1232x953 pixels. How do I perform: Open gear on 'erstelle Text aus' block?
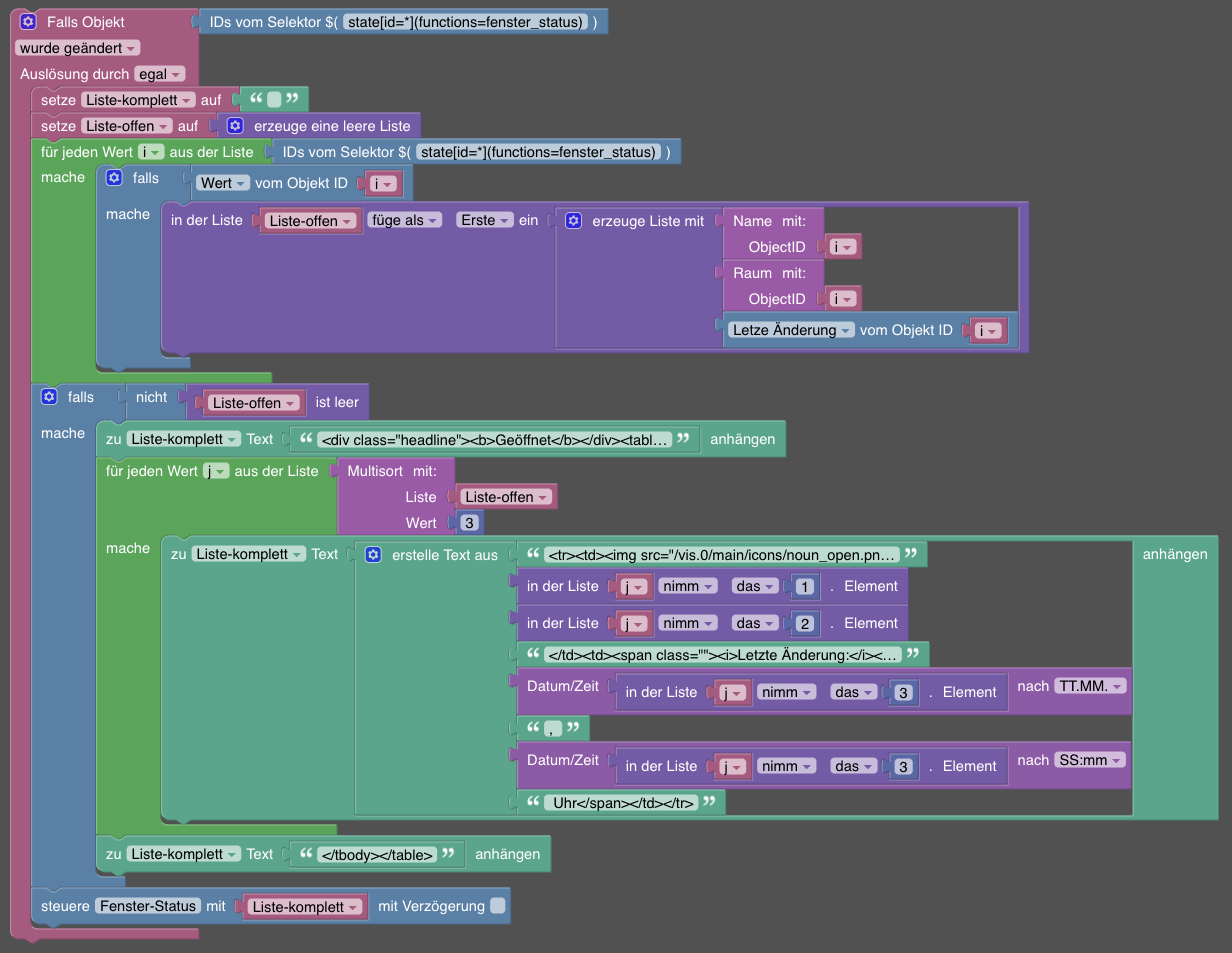pos(373,554)
